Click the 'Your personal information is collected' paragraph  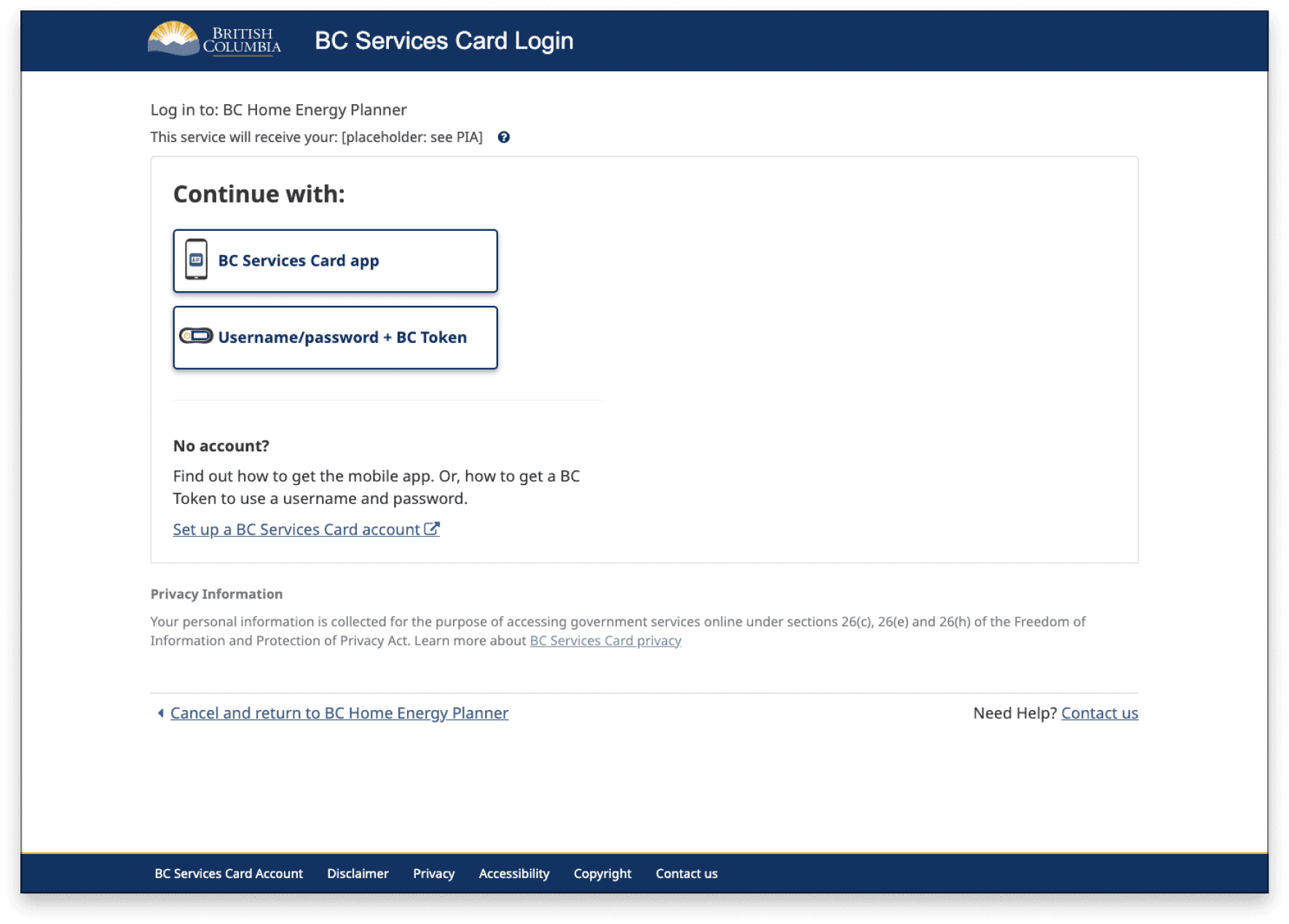coord(618,631)
